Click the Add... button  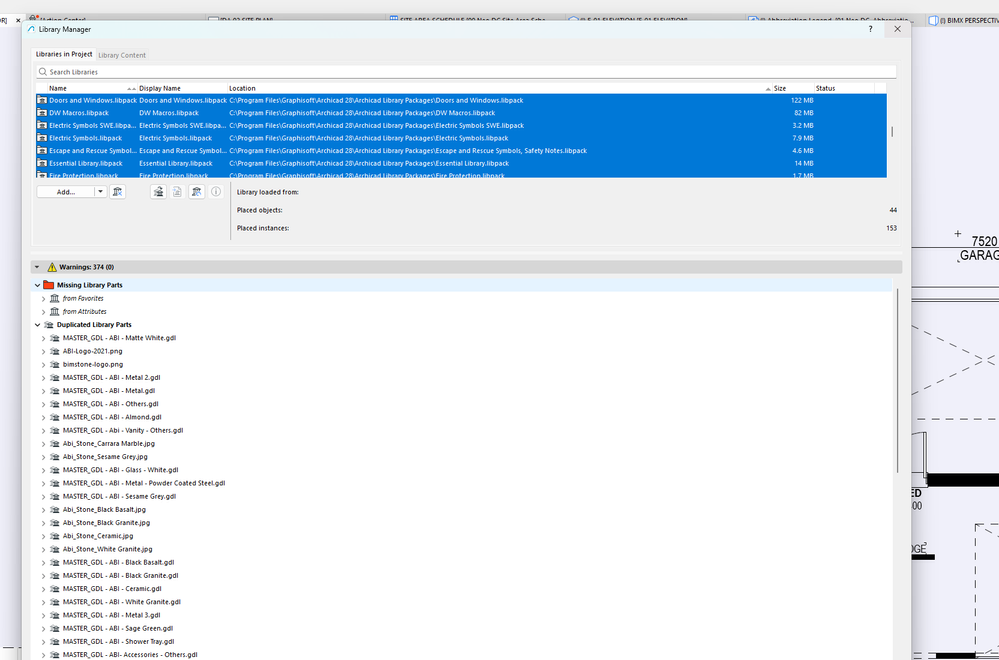[x=66, y=192]
